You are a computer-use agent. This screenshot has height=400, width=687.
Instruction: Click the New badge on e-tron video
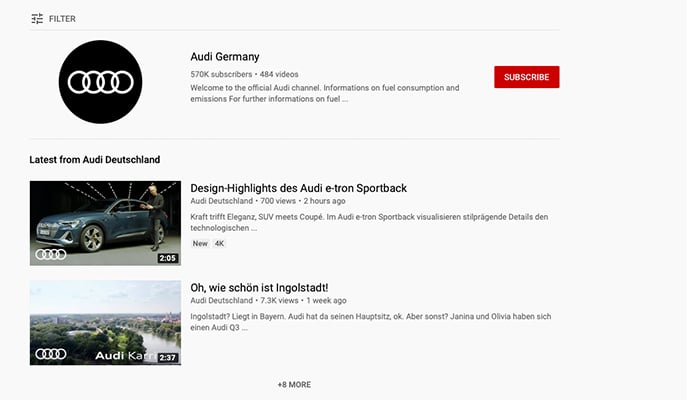(x=200, y=243)
